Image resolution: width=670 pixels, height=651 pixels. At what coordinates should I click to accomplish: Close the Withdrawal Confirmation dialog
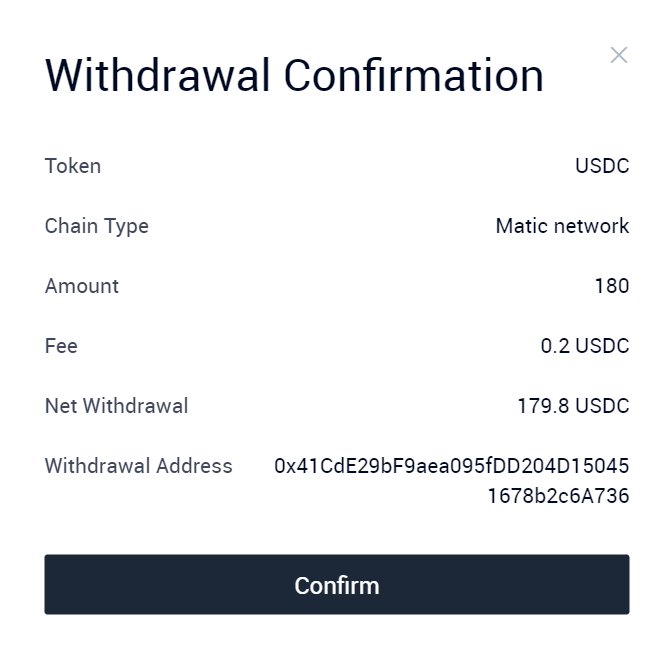(x=619, y=55)
